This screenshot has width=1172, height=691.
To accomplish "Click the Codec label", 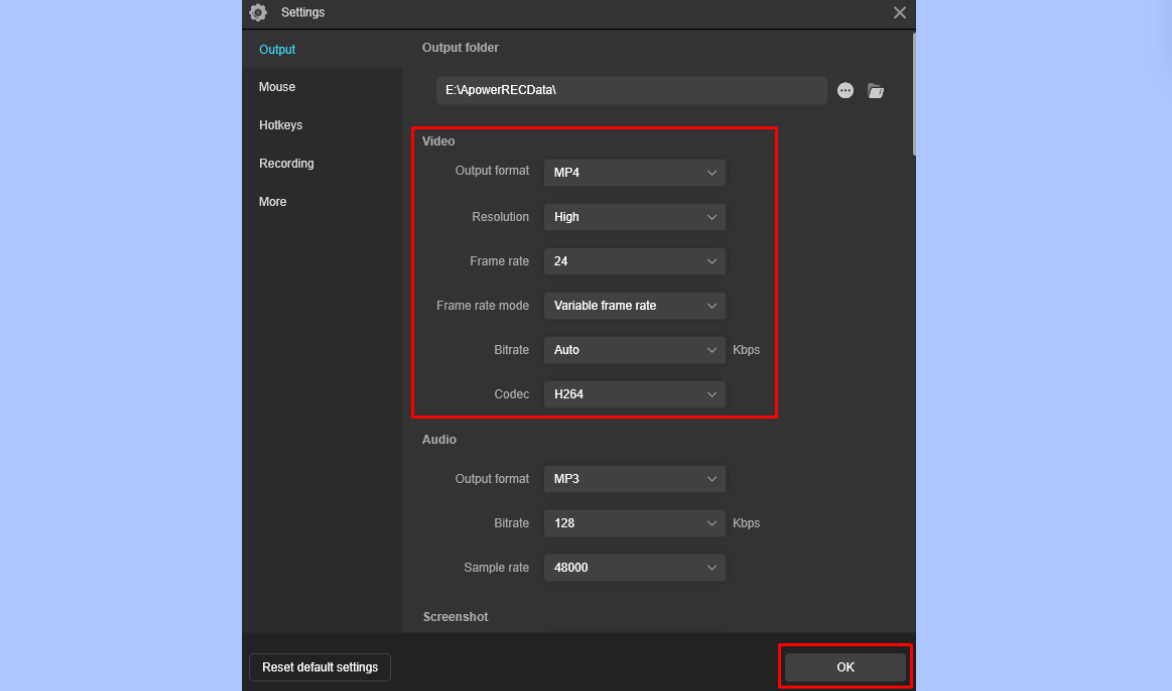I will (511, 394).
